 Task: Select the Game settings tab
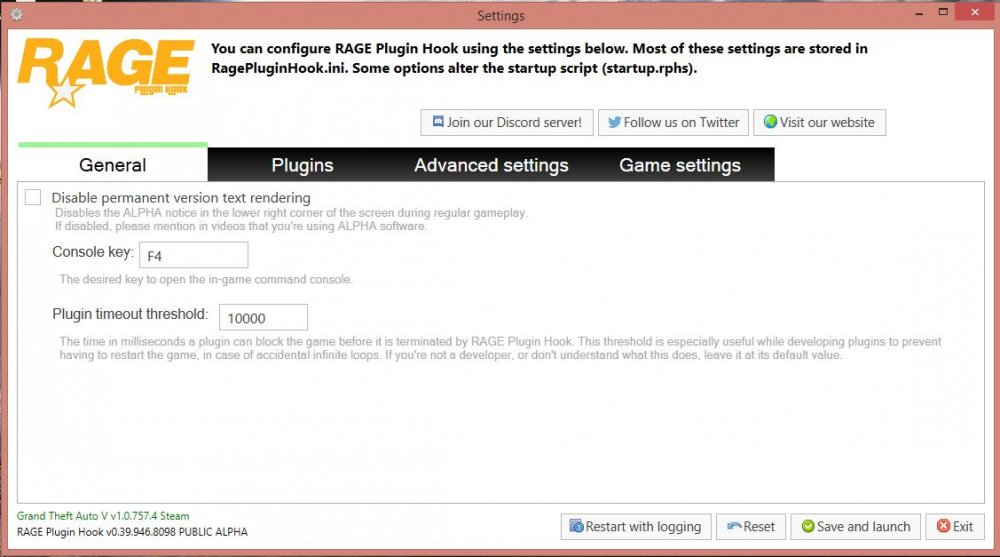(x=680, y=165)
